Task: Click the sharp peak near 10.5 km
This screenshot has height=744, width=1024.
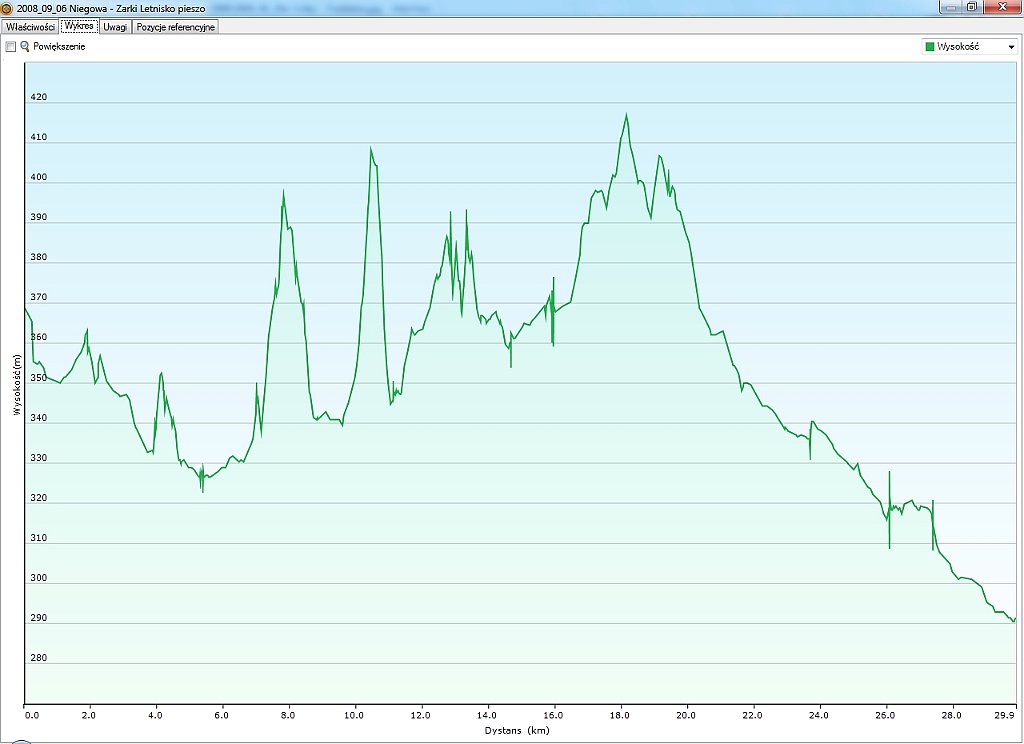Action: 370,149
